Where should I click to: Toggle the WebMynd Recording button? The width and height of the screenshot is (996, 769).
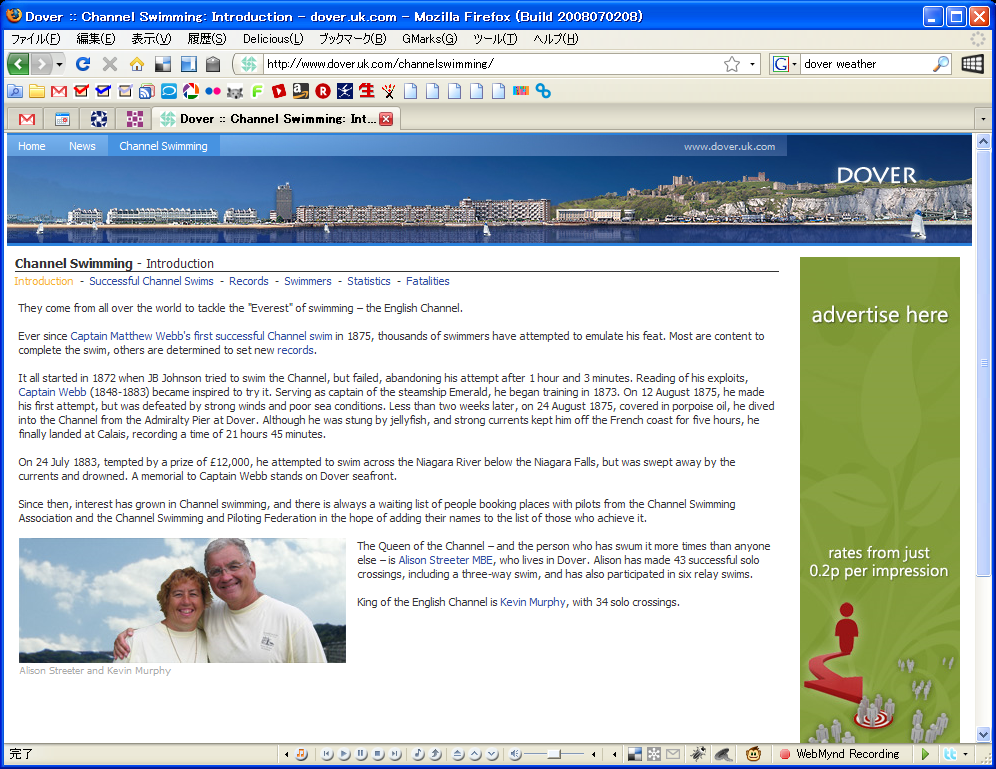839,754
